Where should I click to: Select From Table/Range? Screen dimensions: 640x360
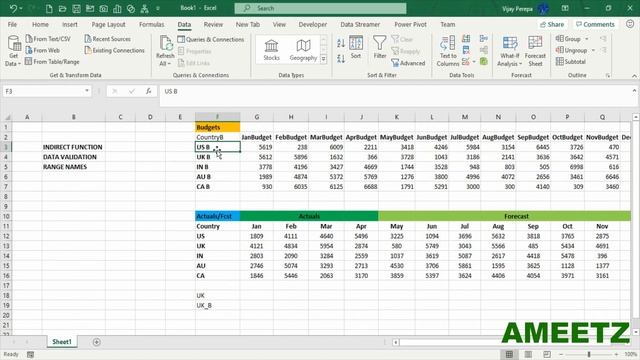coord(52,62)
